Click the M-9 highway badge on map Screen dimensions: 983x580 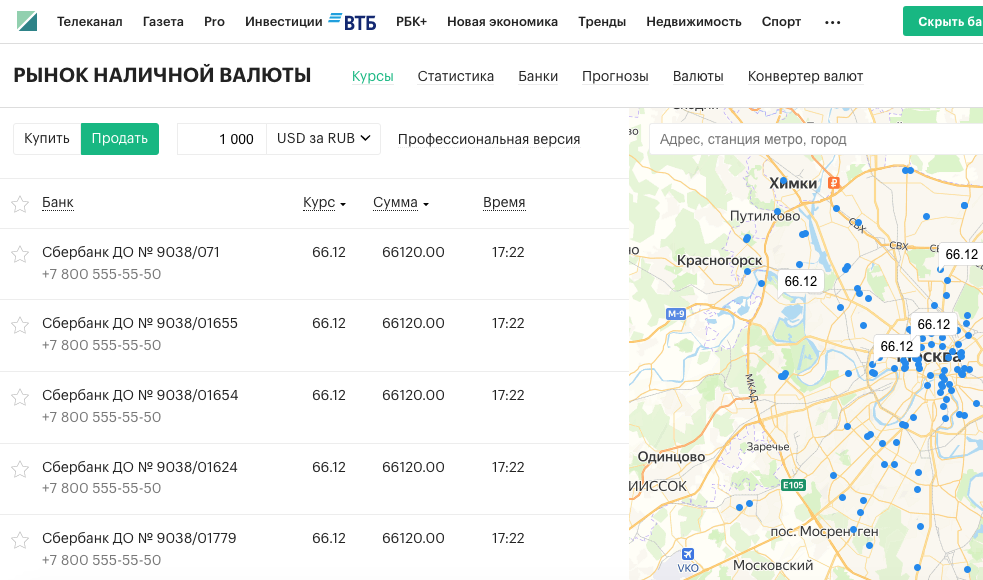click(x=676, y=314)
